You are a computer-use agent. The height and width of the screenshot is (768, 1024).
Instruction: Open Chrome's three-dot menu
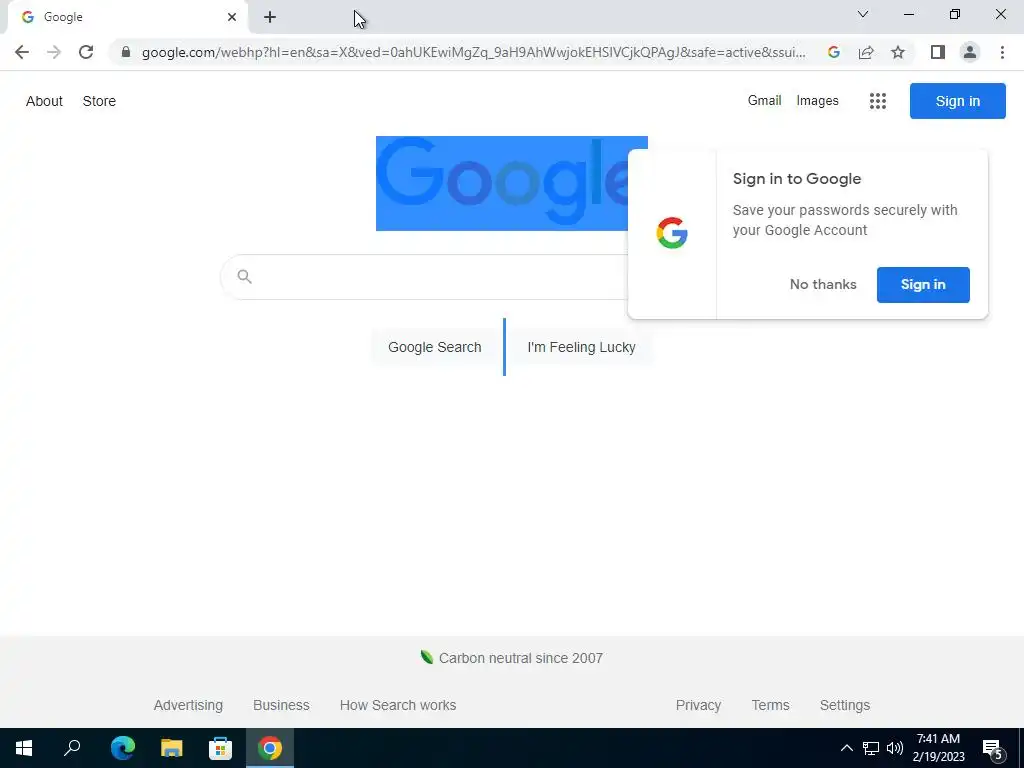tap(1002, 52)
